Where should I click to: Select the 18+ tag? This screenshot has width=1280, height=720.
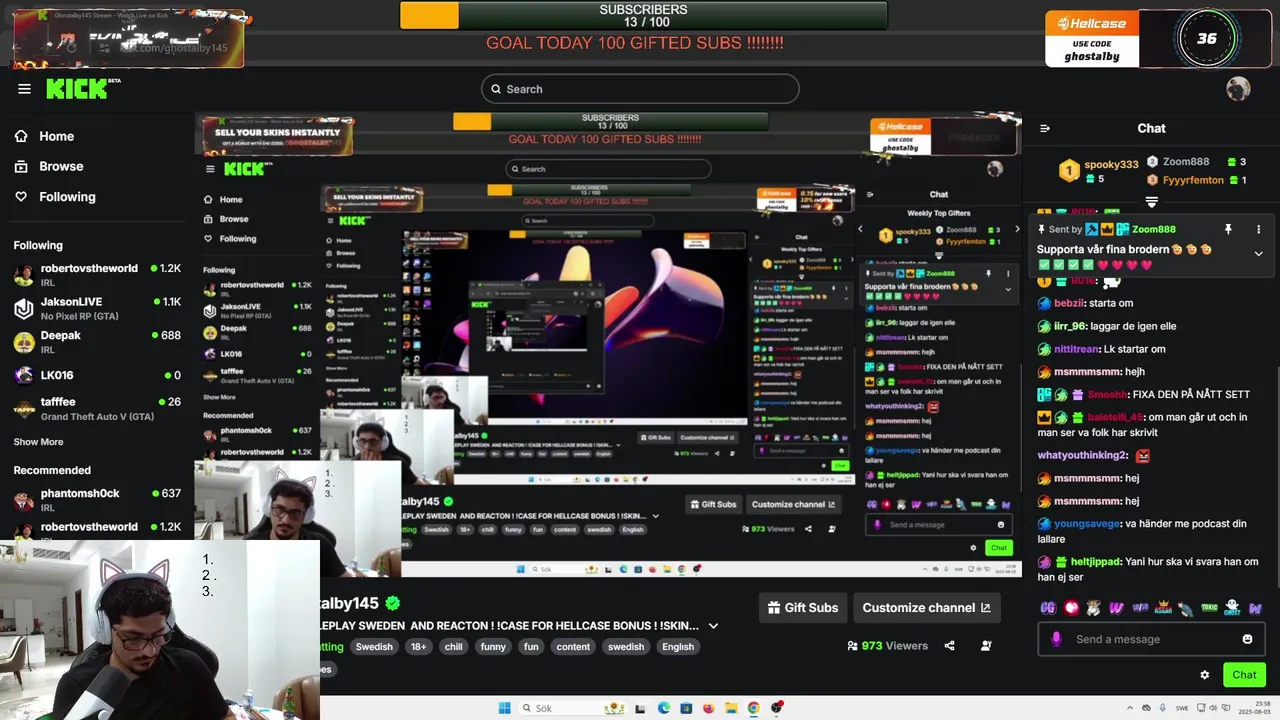tap(418, 647)
